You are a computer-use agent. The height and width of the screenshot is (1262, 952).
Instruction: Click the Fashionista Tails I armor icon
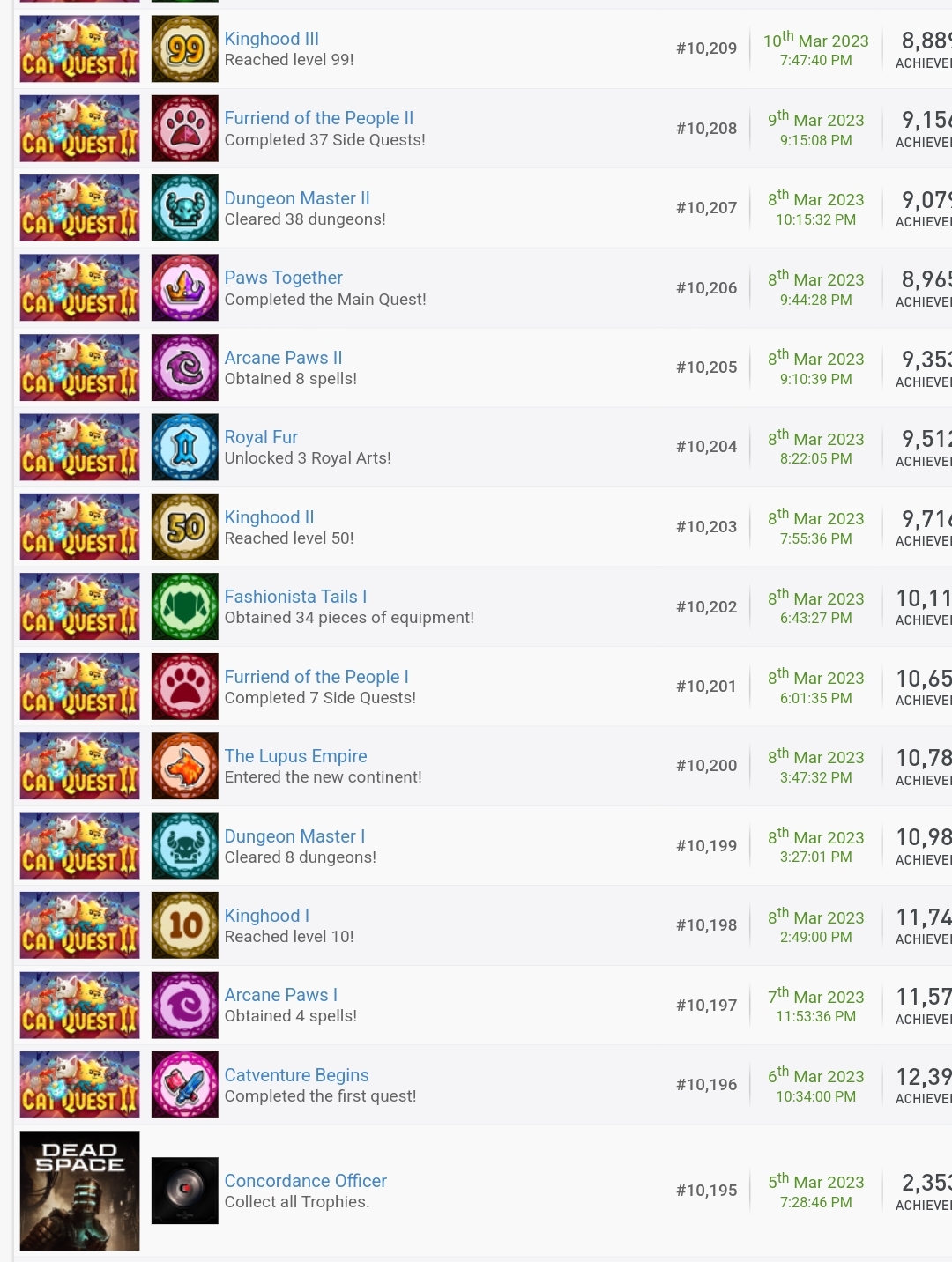tap(185, 607)
